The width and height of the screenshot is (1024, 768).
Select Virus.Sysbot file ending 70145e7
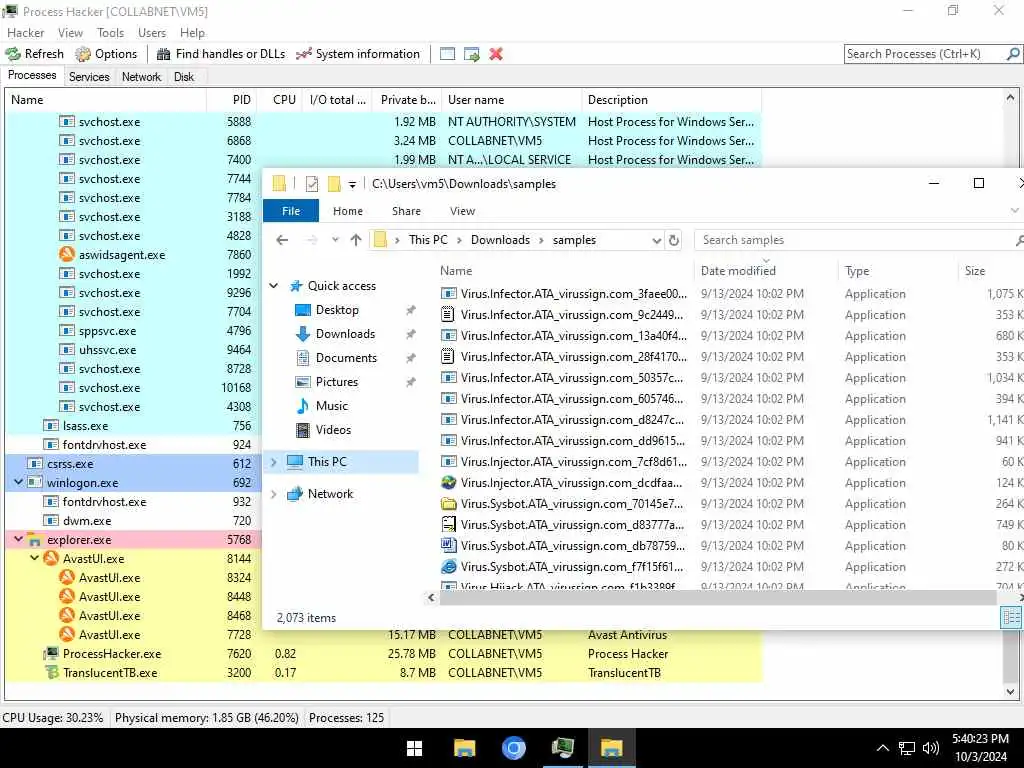coord(571,504)
